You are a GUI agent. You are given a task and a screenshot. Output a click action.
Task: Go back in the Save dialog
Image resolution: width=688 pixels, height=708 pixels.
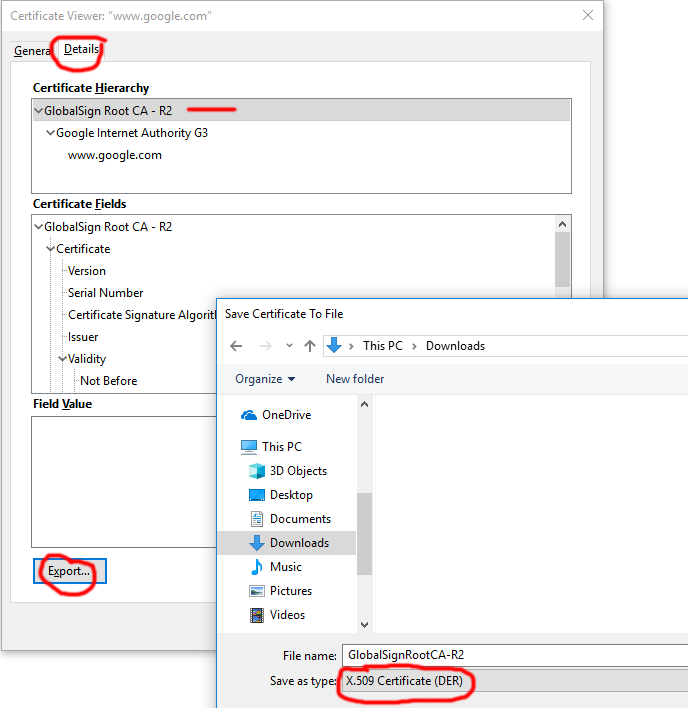pos(236,346)
